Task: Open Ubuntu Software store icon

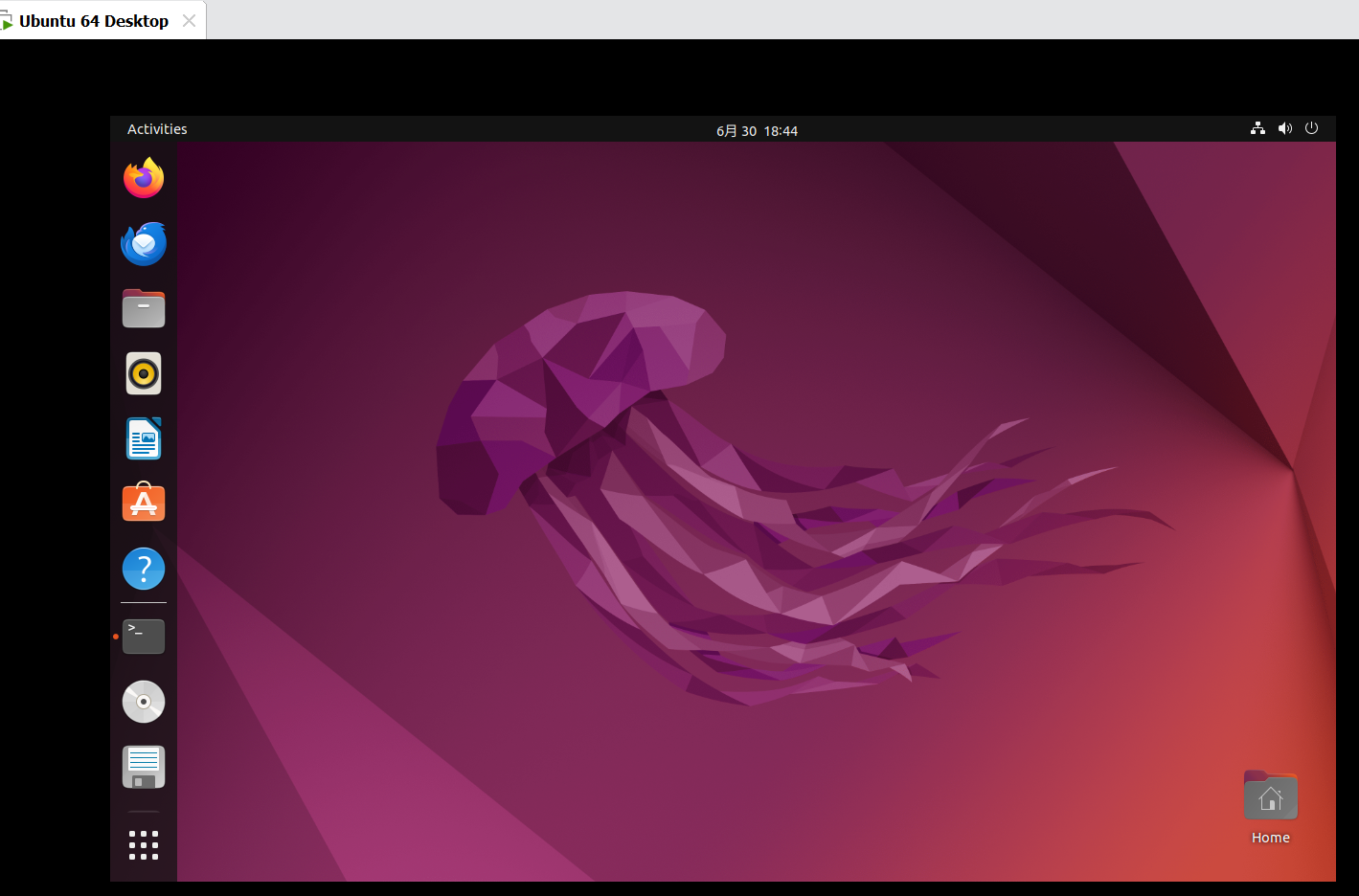Action: pyautogui.click(x=144, y=503)
